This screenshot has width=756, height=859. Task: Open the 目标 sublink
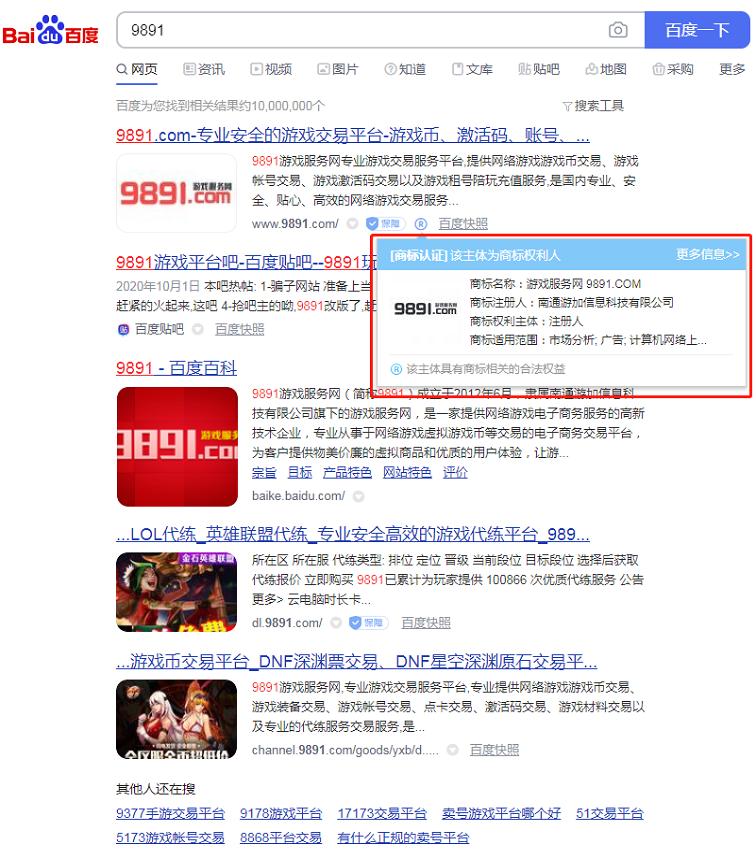300,472
